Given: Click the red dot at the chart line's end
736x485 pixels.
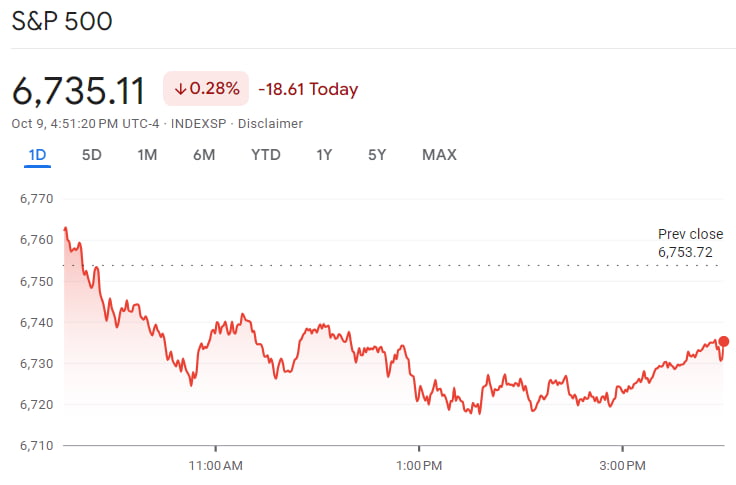Looking at the screenshot, I should [x=724, y=341].
